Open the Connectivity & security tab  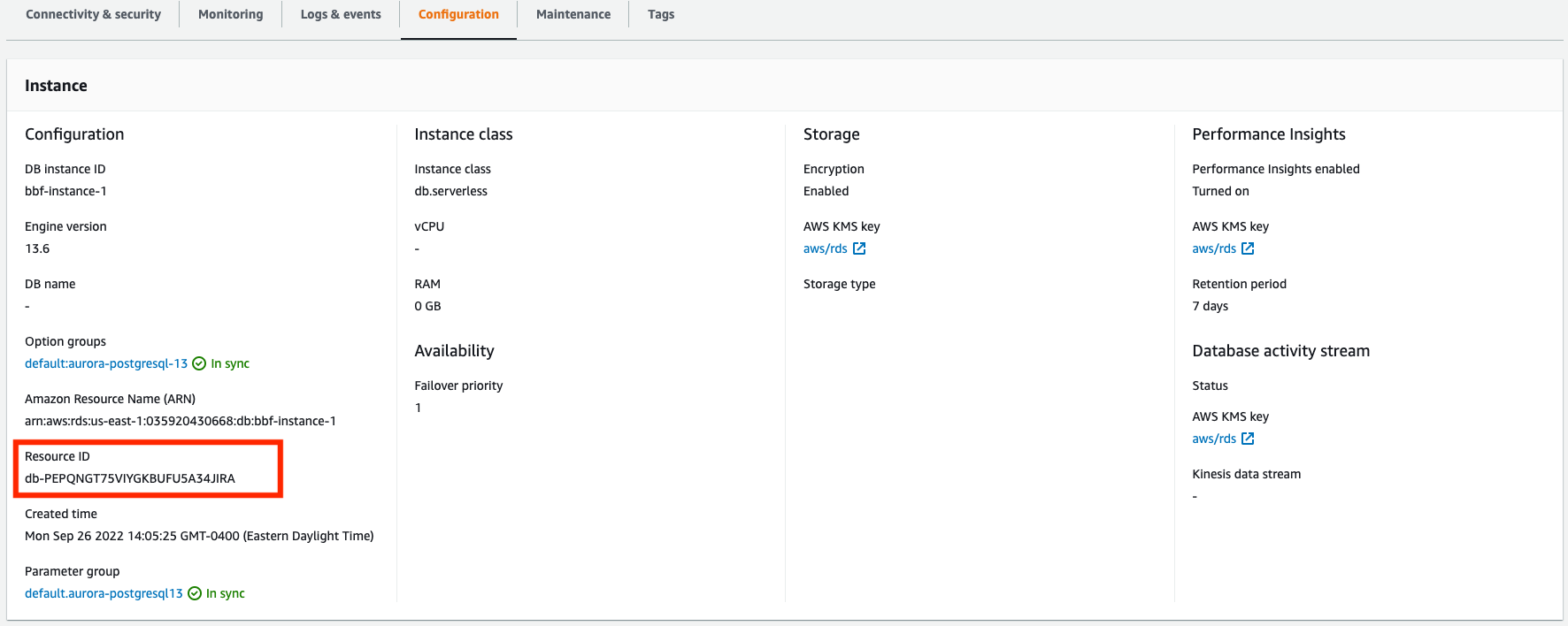tap(93, 14)
